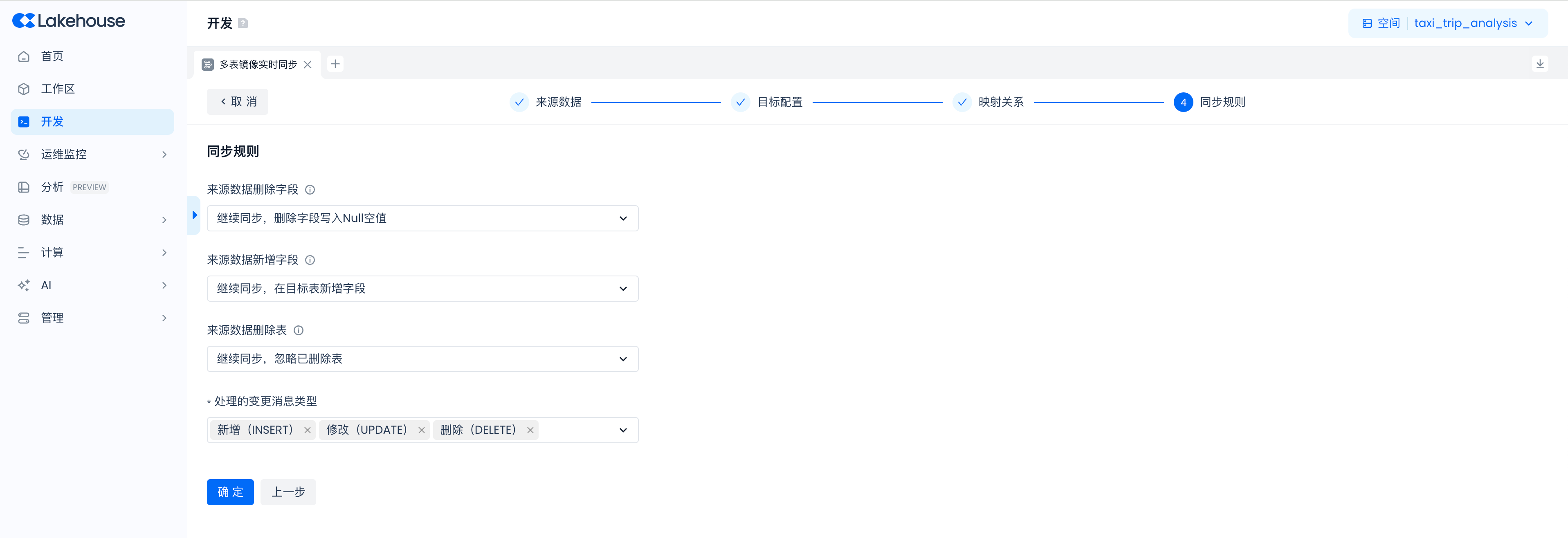
Task: Close the 多表镜像实时同步 tab
Action: point(308,65)
